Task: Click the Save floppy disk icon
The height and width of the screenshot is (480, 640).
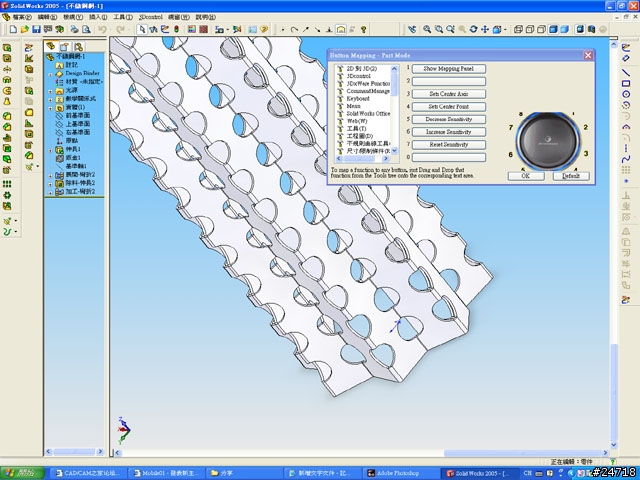Action: (x=36, y=29)
